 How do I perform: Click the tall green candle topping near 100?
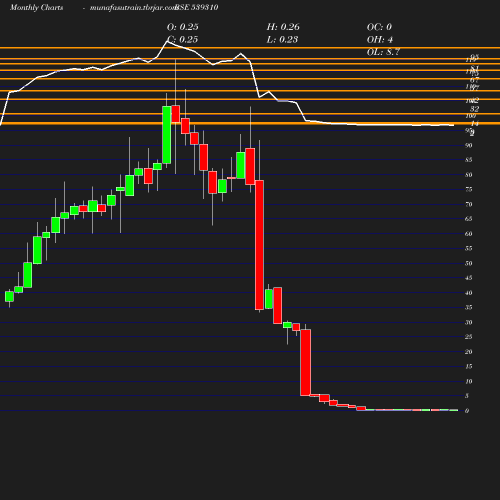coord(167,135)
